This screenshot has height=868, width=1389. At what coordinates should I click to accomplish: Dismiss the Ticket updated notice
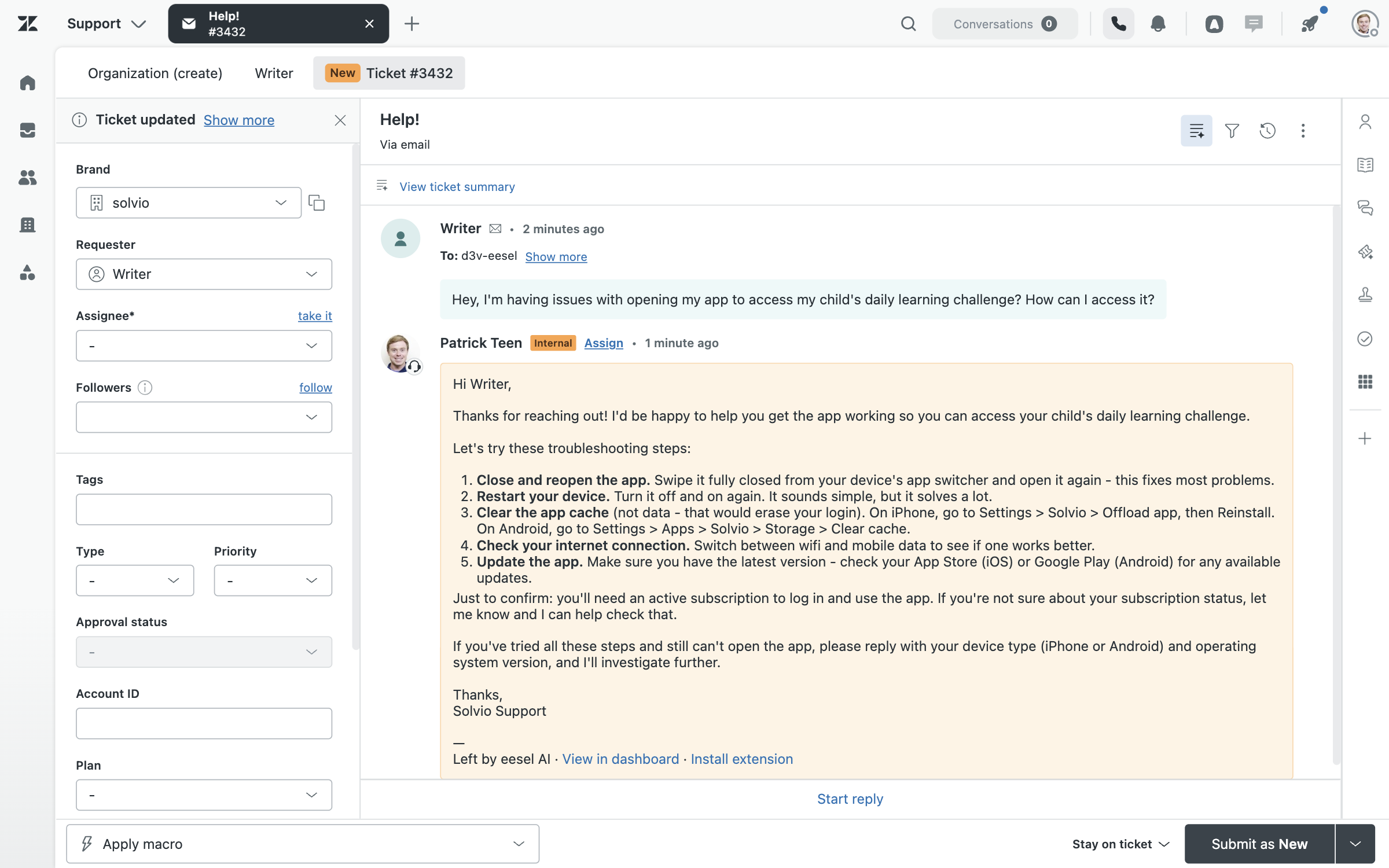click(340, 120)
